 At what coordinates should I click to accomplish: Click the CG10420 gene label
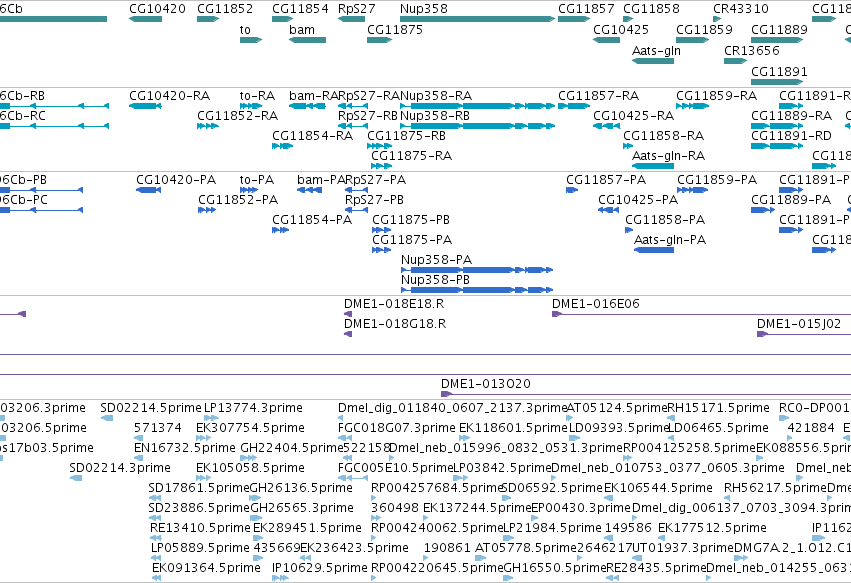(x=157, y=9)
